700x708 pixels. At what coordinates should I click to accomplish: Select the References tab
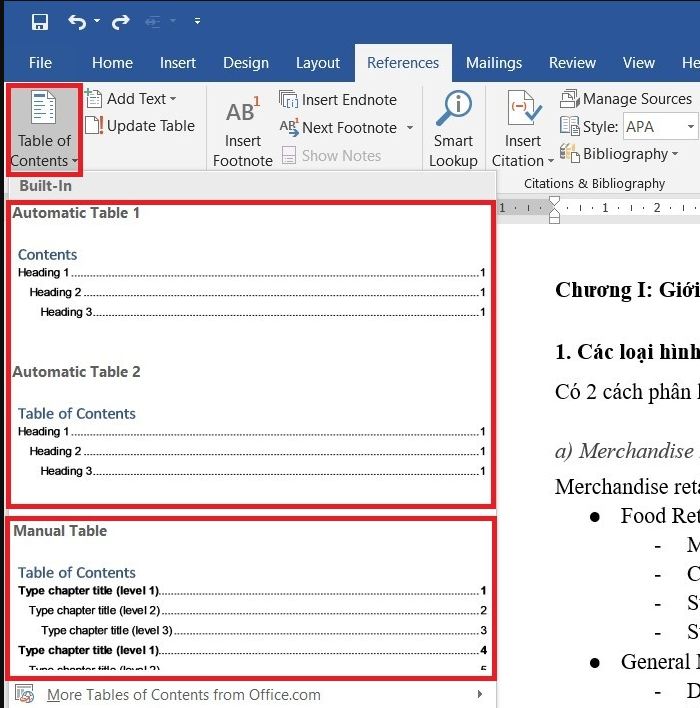pos(403,63)
